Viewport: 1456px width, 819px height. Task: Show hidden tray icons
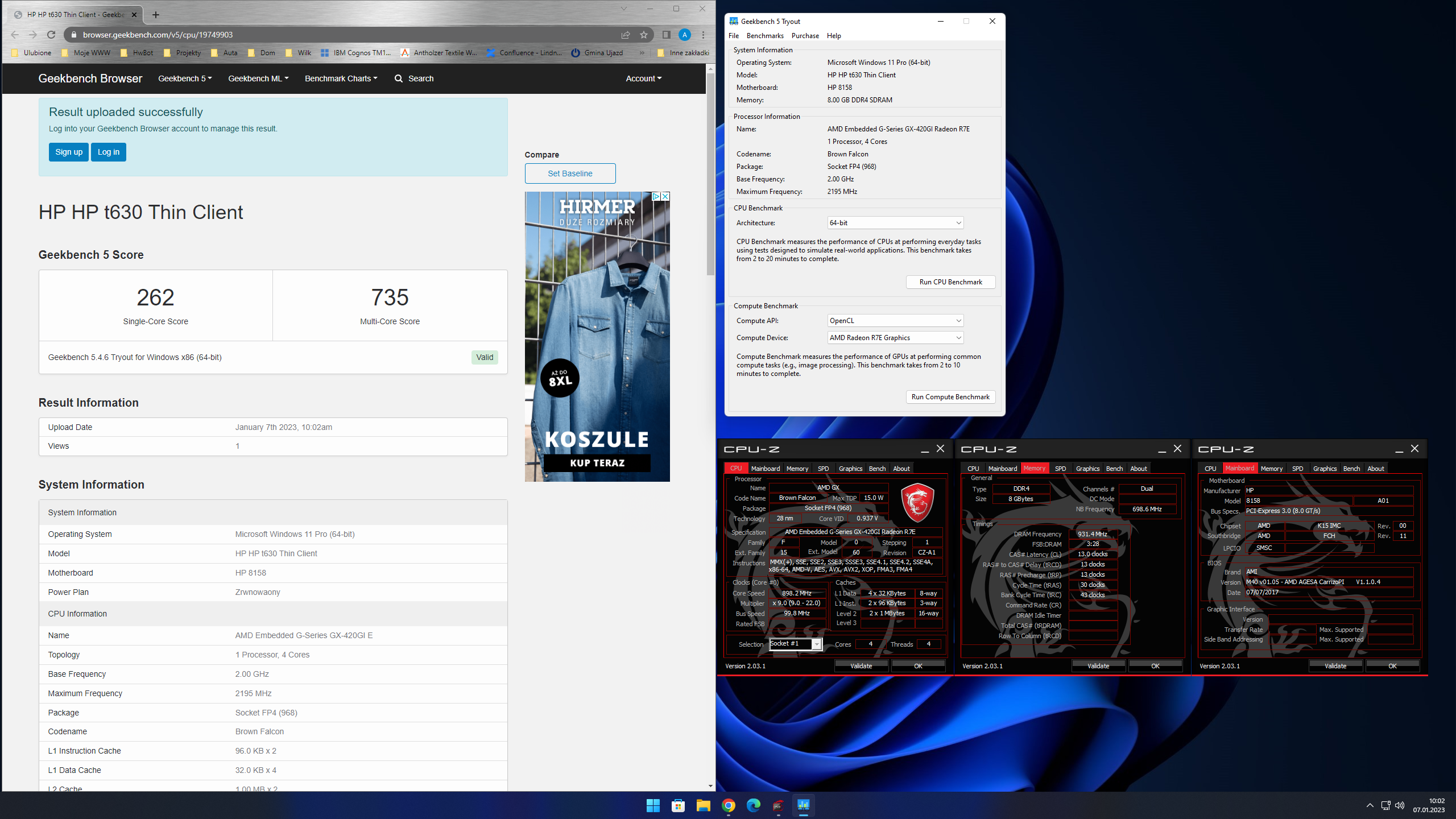pos(1370,805)
